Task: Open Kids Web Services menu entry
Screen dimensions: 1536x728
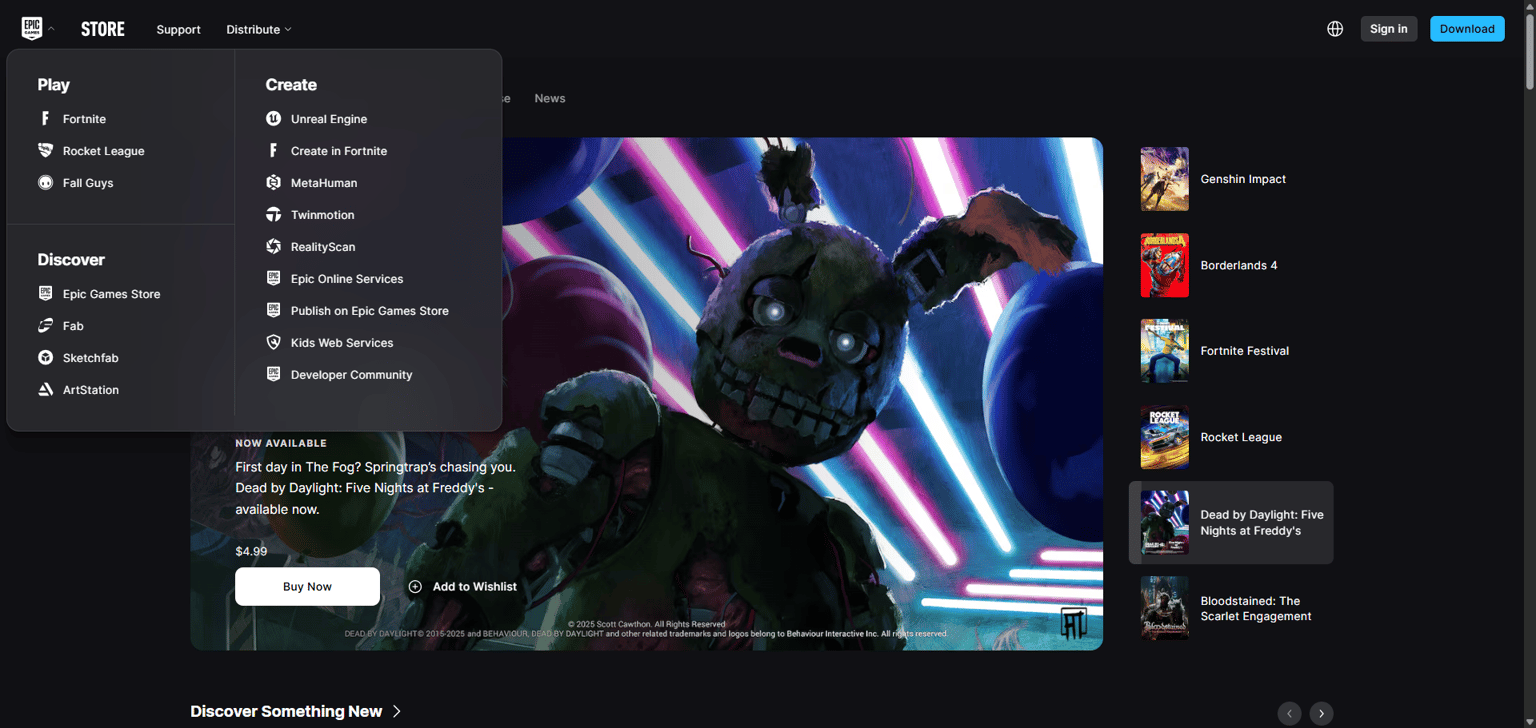Action: (342, 343)
